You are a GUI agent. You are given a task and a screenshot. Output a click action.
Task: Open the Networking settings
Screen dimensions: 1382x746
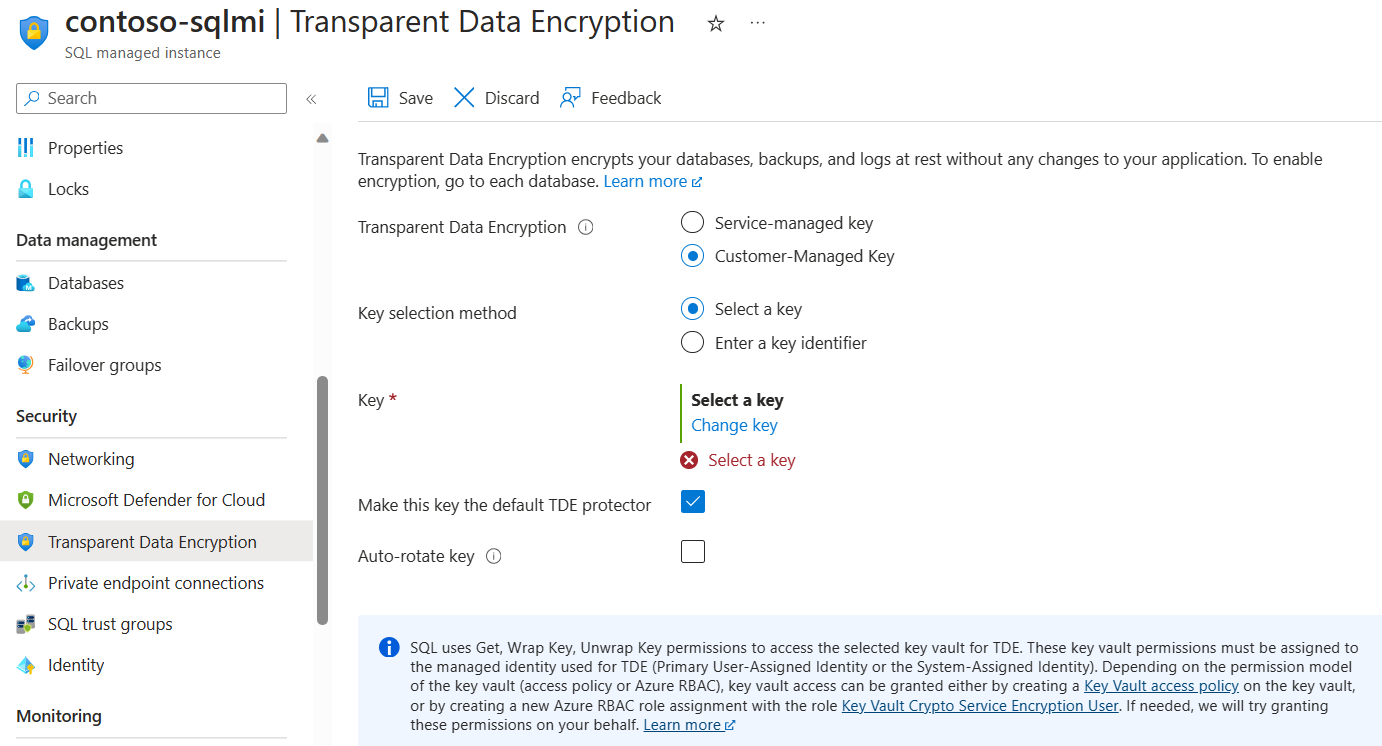pyautogui.click(x=92, y=458)
